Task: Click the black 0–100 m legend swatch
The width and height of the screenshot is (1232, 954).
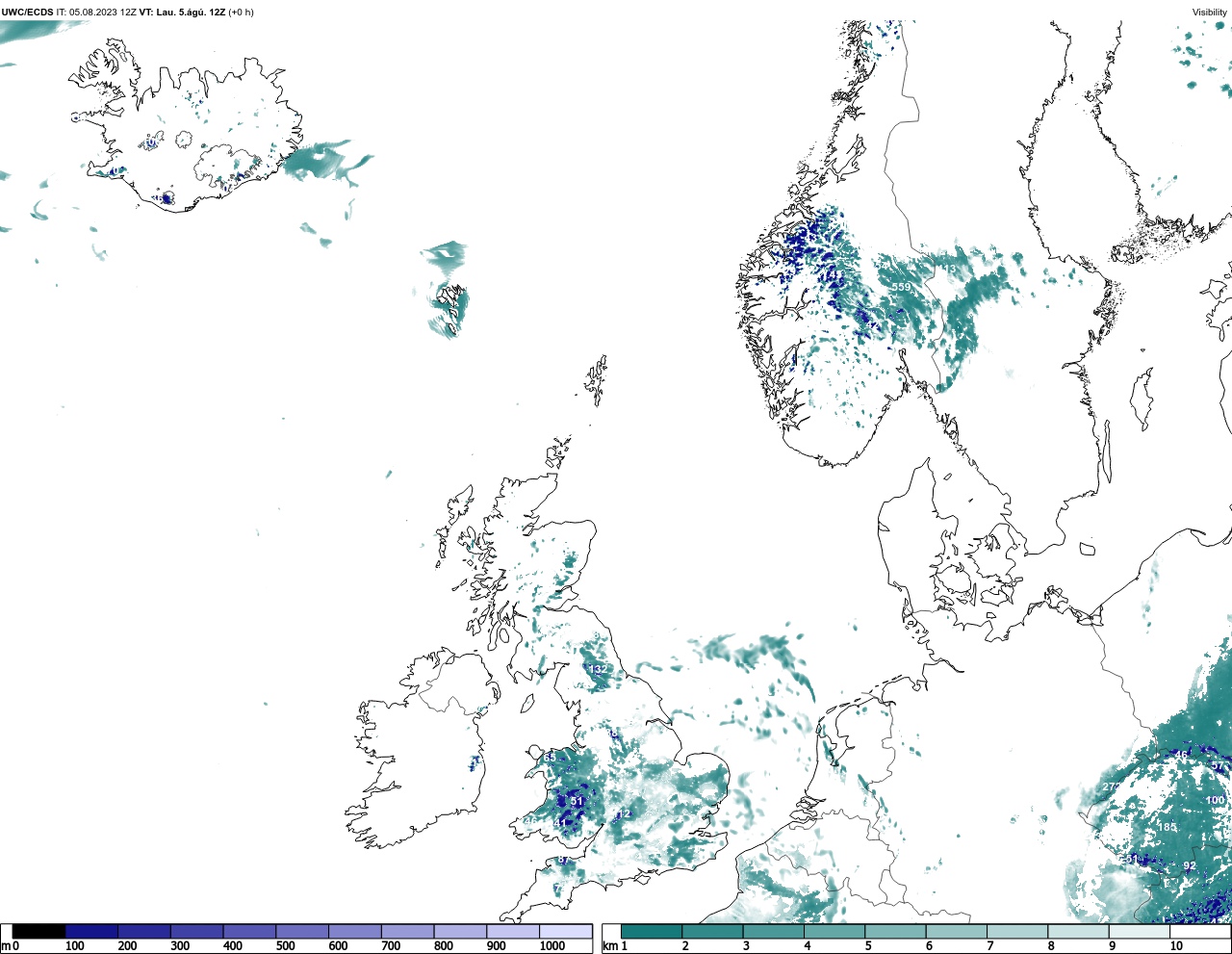Action: pyautogui.click(x=39, y=931)
